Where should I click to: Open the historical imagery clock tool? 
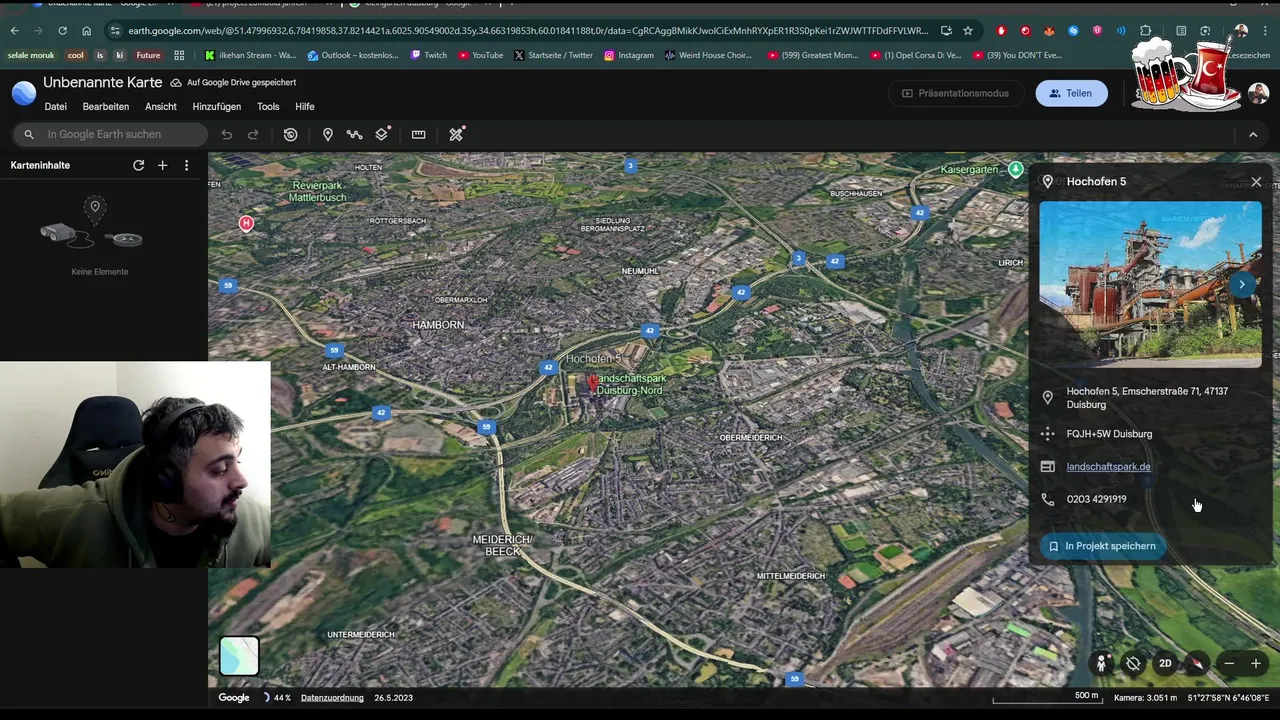(290, 134)
